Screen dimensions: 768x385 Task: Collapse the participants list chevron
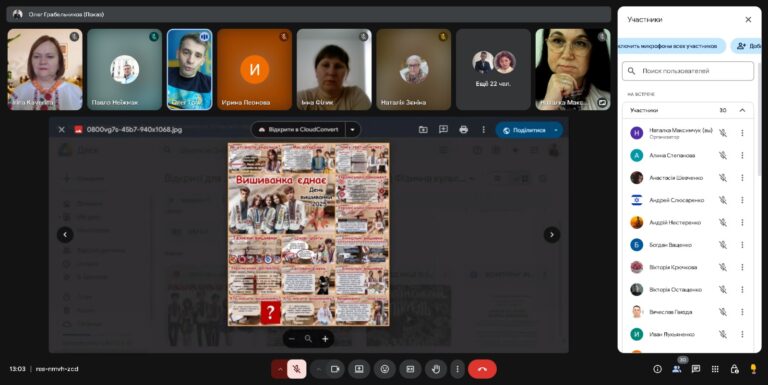tap(742, 110)
